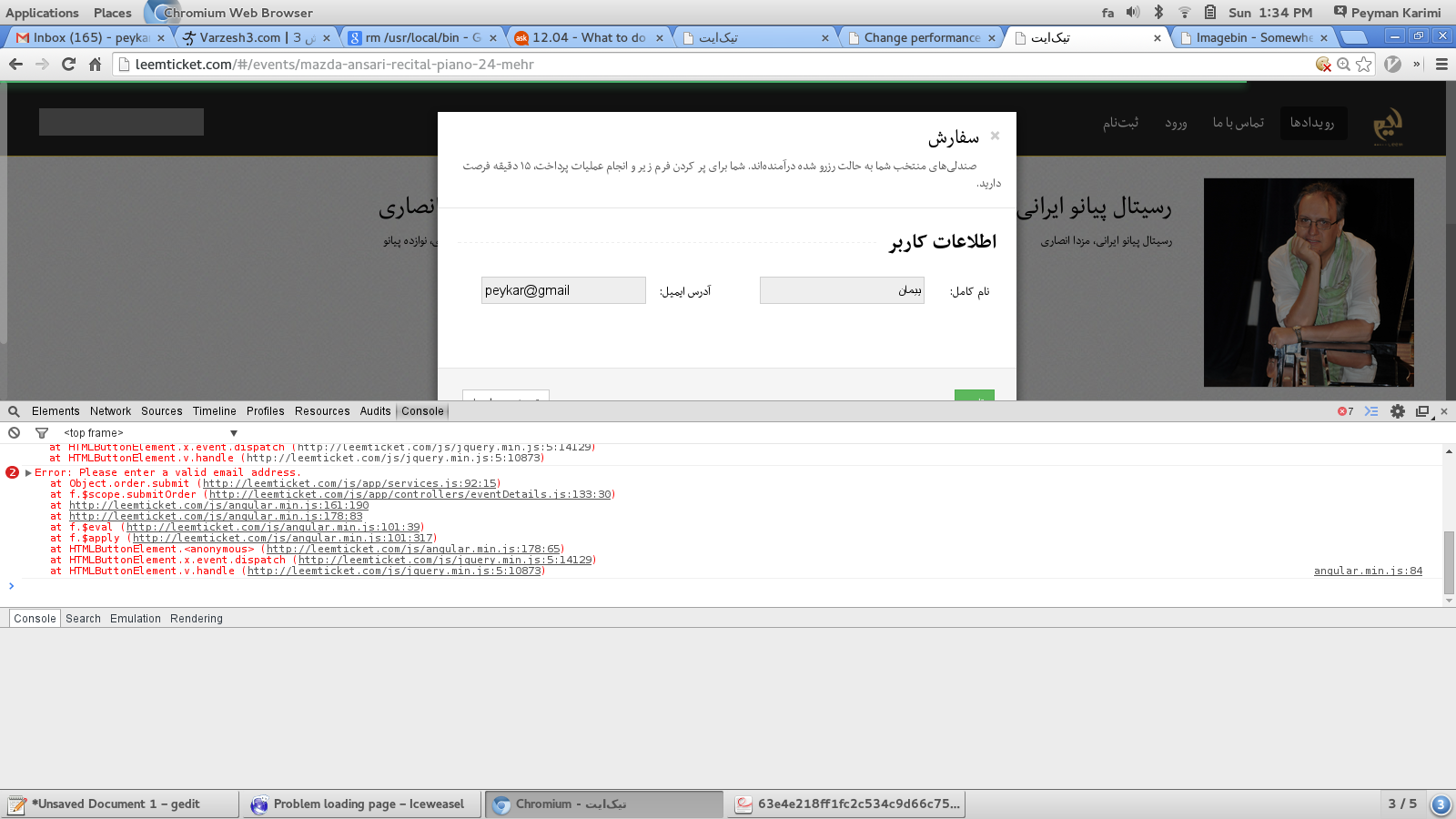The width and height of the screenshot is (1456, 819).
Task: Open the Timeline panel
Action: coord(214,411)
